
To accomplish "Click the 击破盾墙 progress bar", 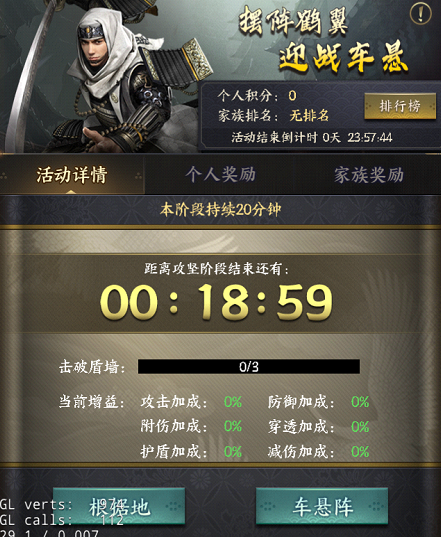I will (x=249, y=367).
